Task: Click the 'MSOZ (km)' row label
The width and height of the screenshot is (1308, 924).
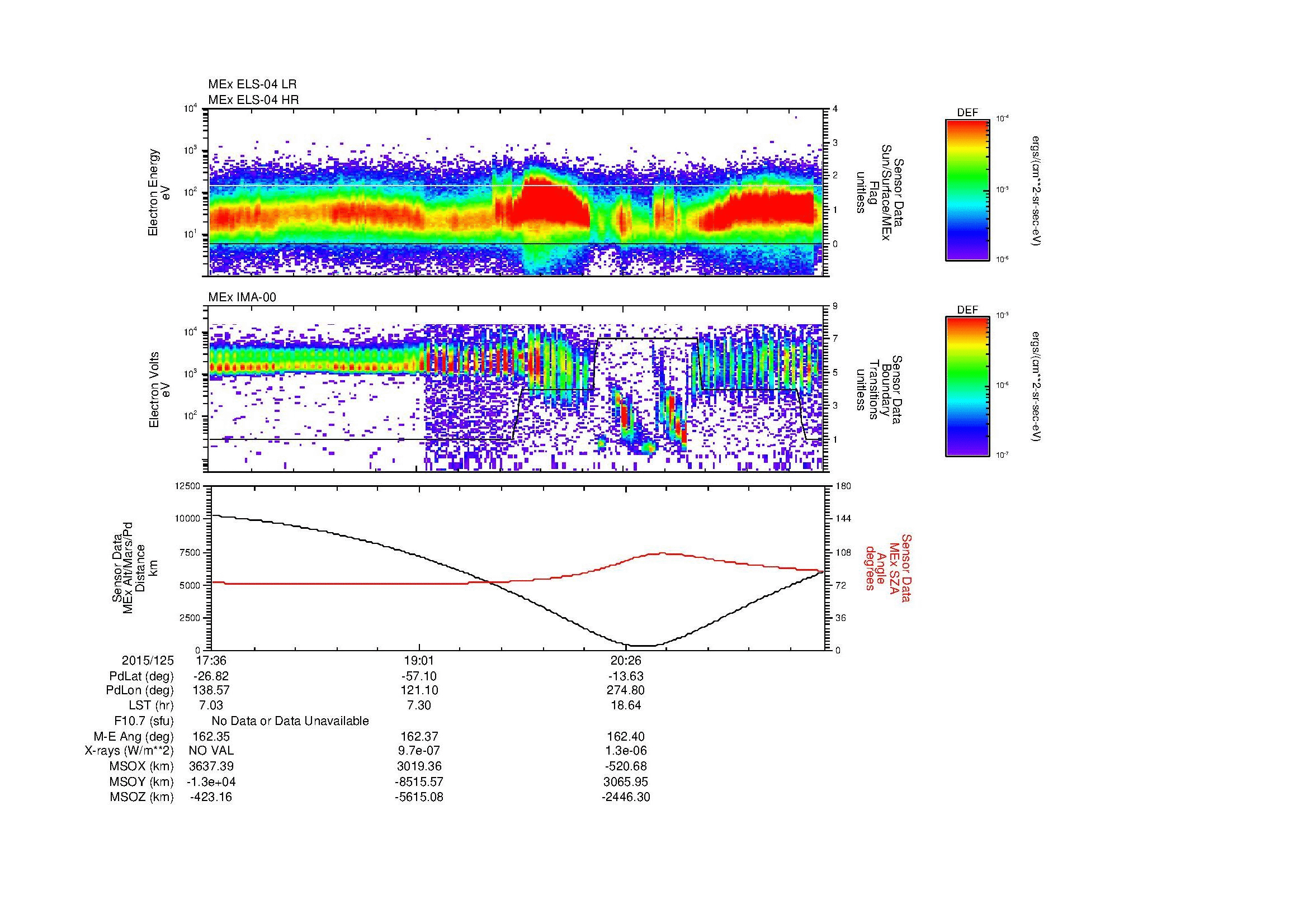Action: pyautogui.click(x=142, y=797)
